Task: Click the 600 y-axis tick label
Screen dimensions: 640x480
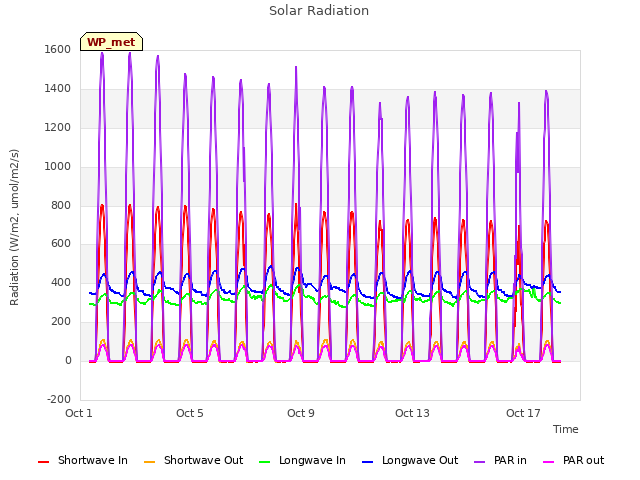Action: click(61, 244)
